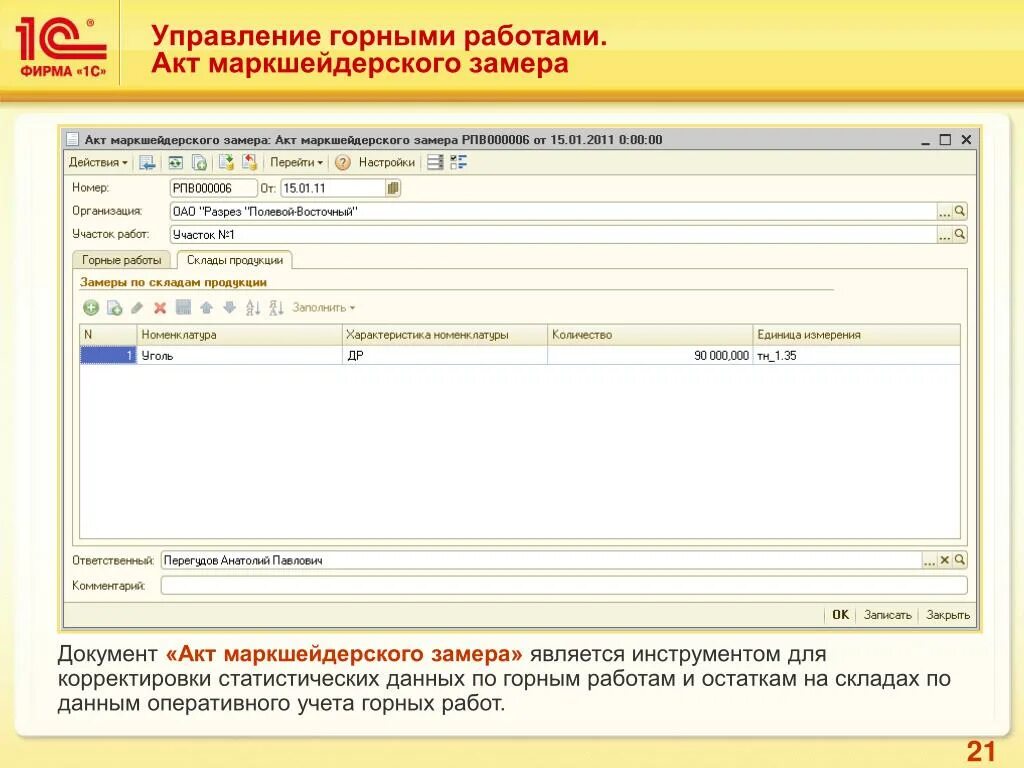The image size is (1024, 768).
Task: Open the Перейти dropdown menu
Action: click(296, 163)
